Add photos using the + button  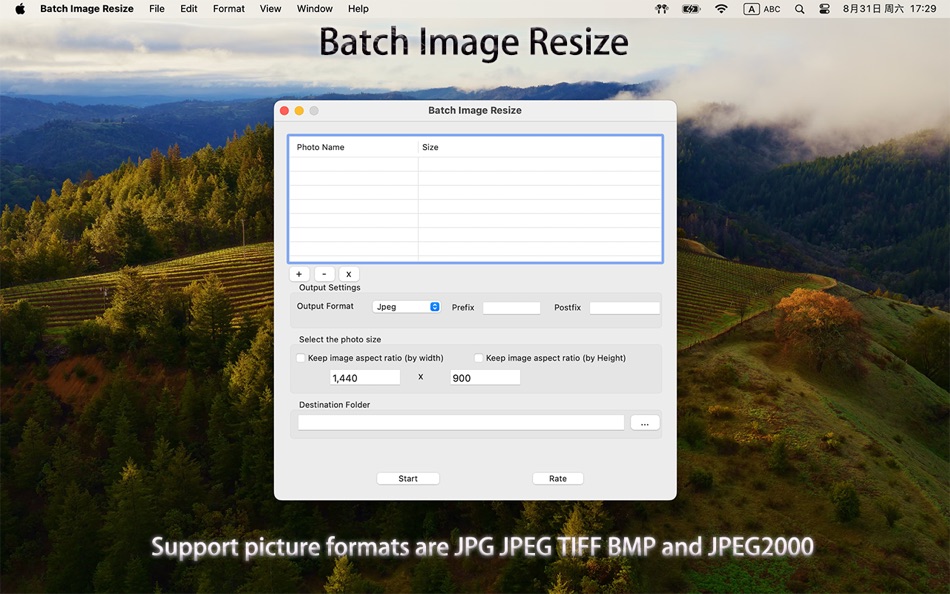[299, 273]
